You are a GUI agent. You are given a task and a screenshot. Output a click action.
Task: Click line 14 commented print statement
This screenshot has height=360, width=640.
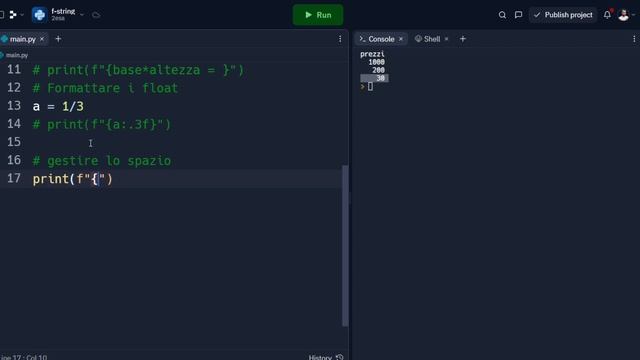click(x=102, y=124)
